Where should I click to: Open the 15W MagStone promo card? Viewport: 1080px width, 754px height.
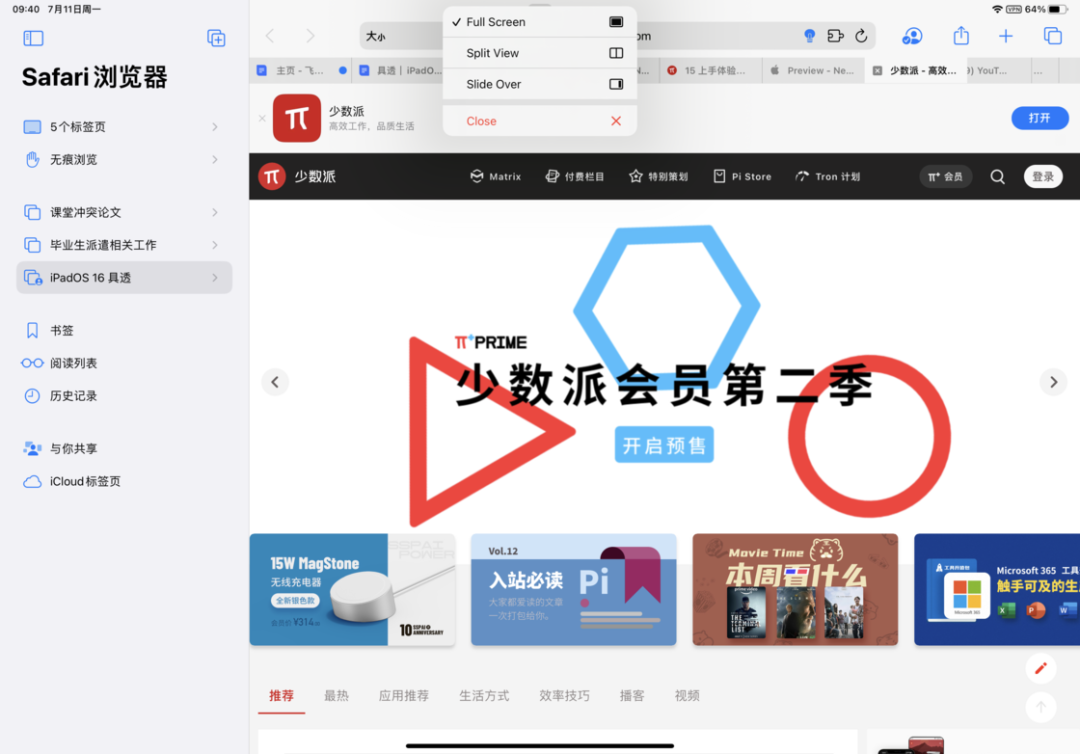click(x=353, y=589)
